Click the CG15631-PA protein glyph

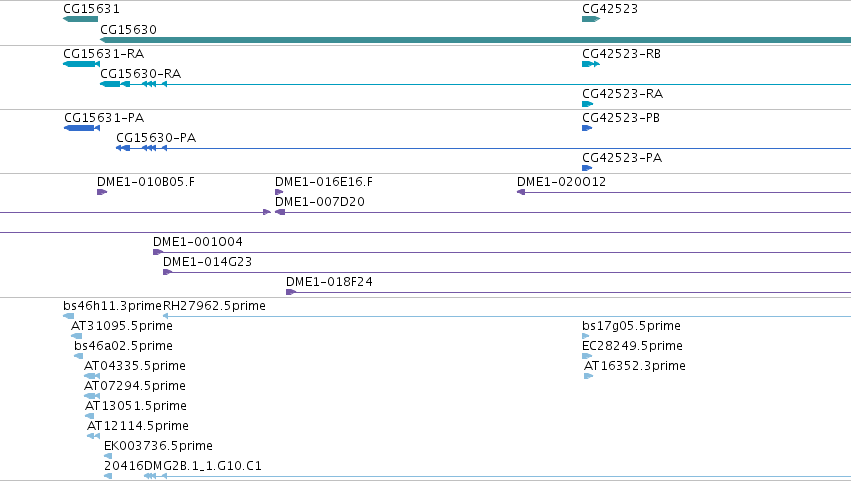tap(82, 128)
